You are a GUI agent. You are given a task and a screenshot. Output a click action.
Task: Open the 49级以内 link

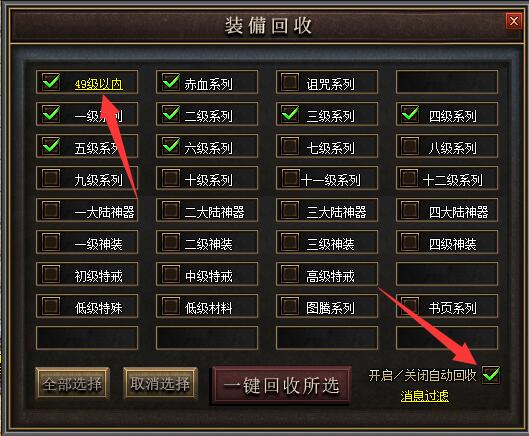99,84
